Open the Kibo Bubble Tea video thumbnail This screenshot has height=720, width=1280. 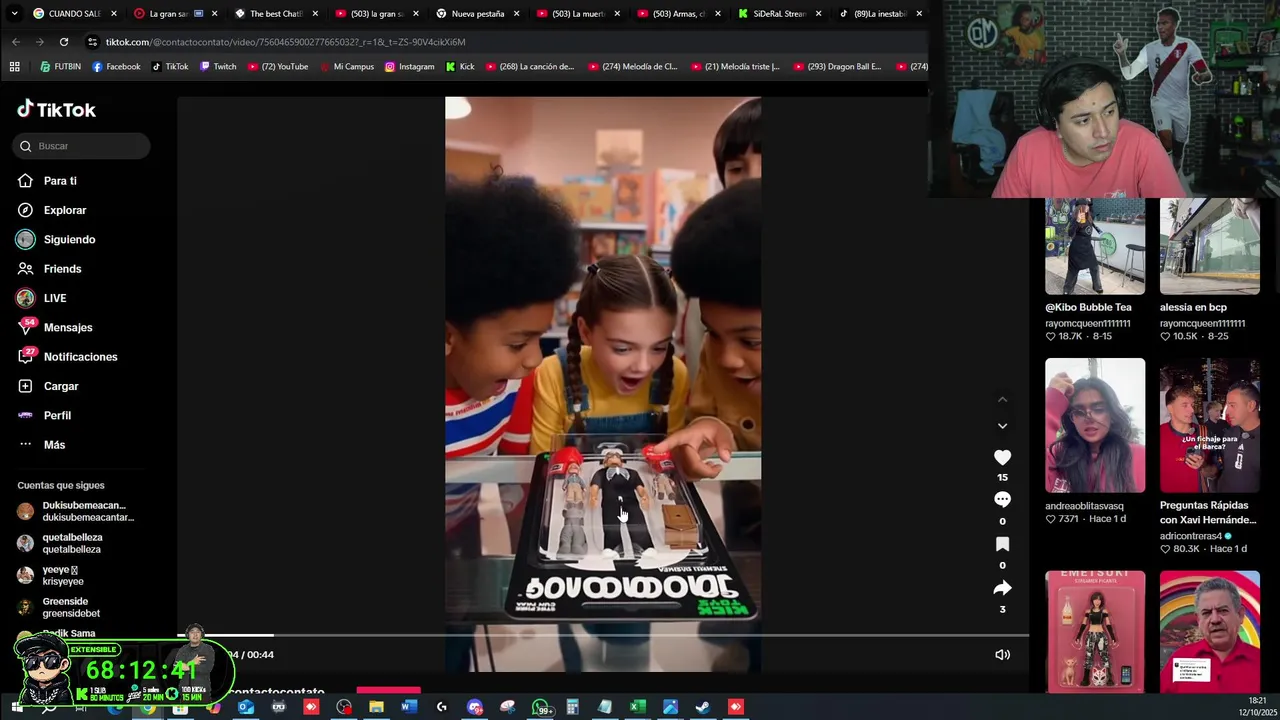tap(1095, 246)
